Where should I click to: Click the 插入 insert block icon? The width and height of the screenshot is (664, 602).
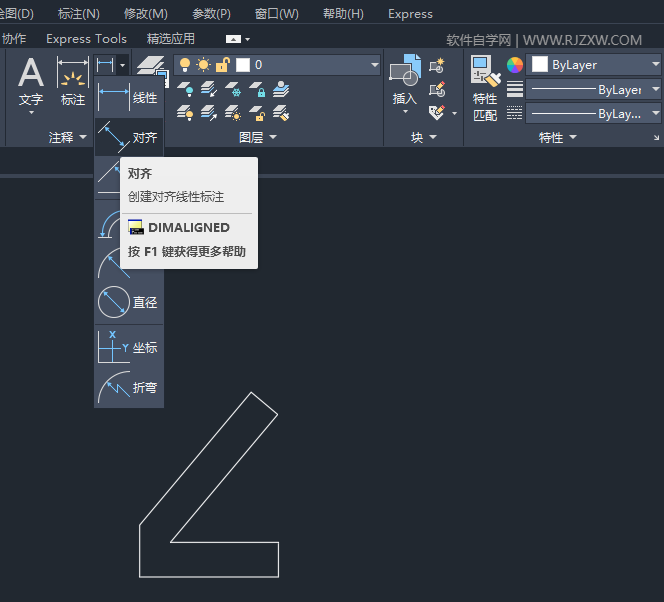pos(405,70)
